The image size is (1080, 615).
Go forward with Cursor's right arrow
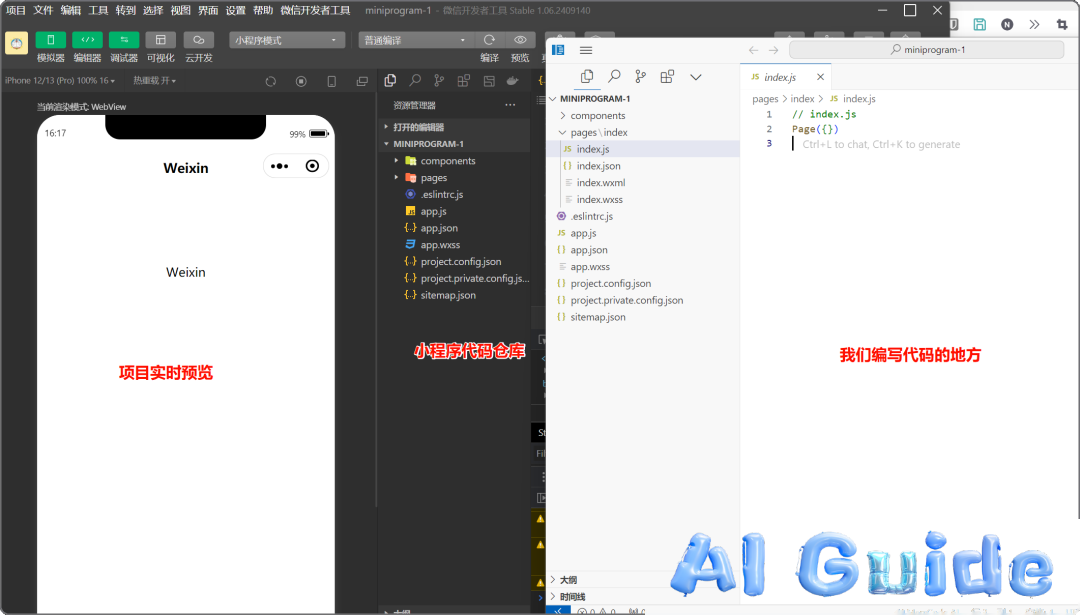[x=773, y=50]
